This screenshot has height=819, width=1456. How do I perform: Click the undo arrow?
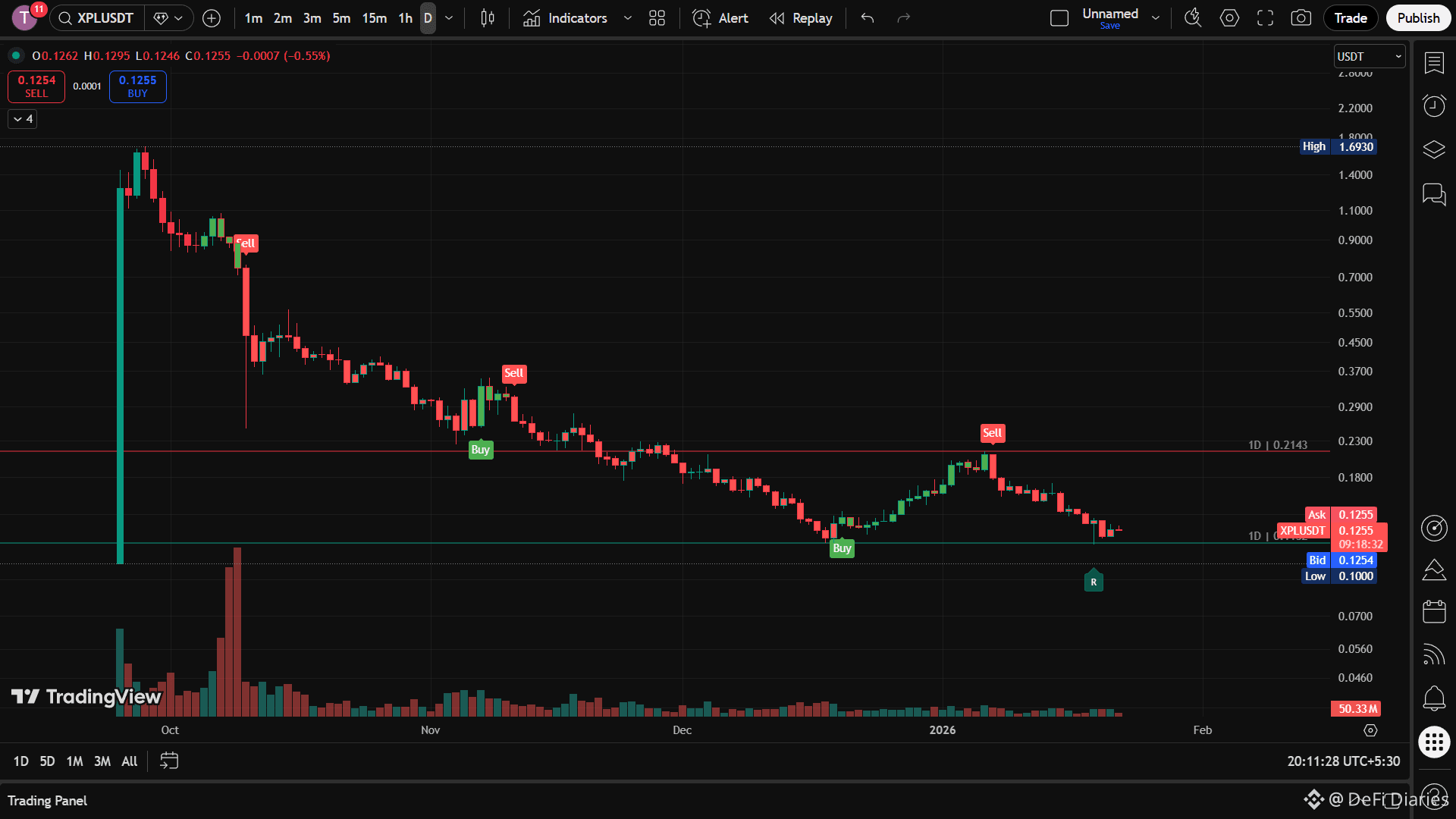coord(868,18)
